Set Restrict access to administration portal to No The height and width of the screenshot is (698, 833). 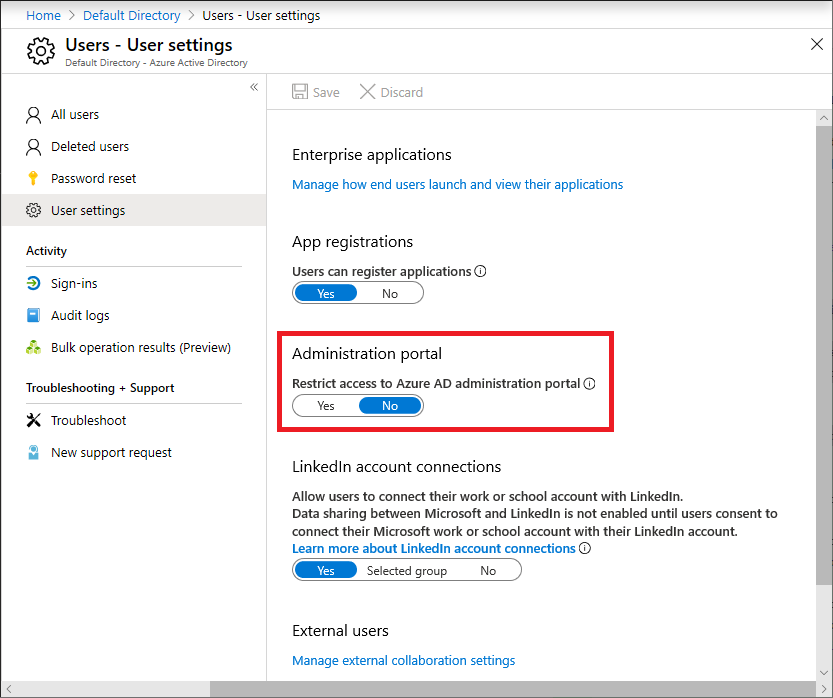(390, 406)
